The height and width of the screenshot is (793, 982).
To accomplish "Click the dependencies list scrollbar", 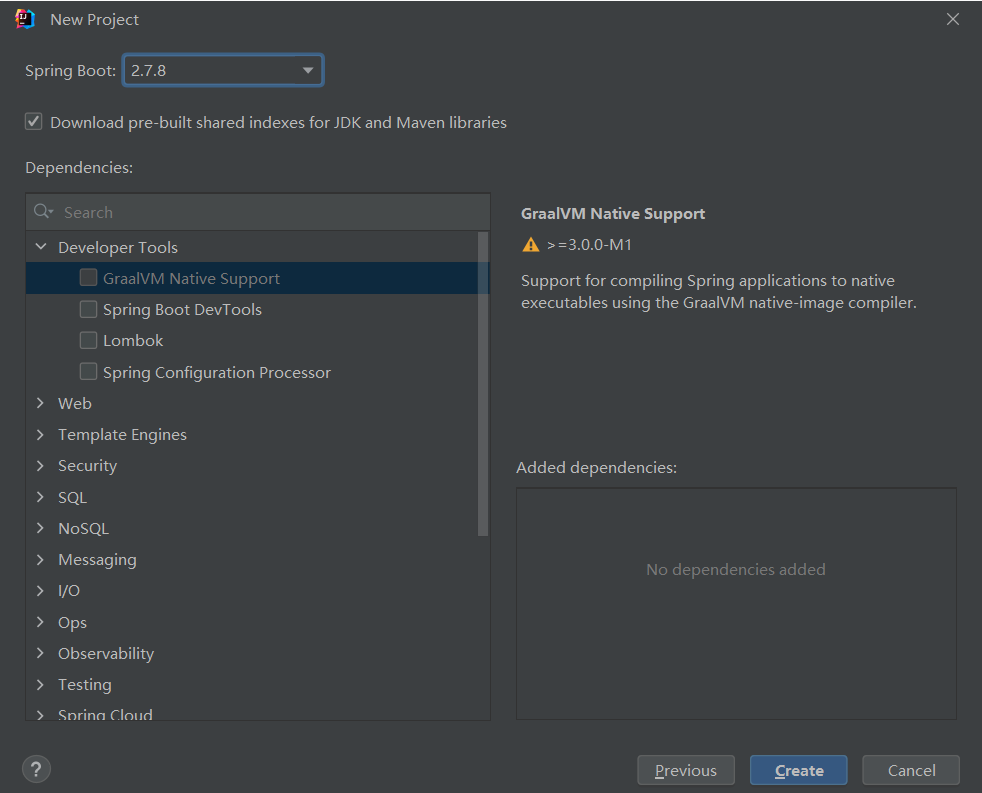I will click(x=484, y=380).
